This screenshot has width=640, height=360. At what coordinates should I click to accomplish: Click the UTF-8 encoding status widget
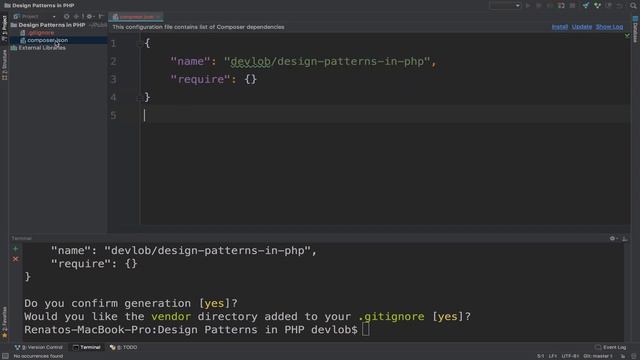pos(570,356)
